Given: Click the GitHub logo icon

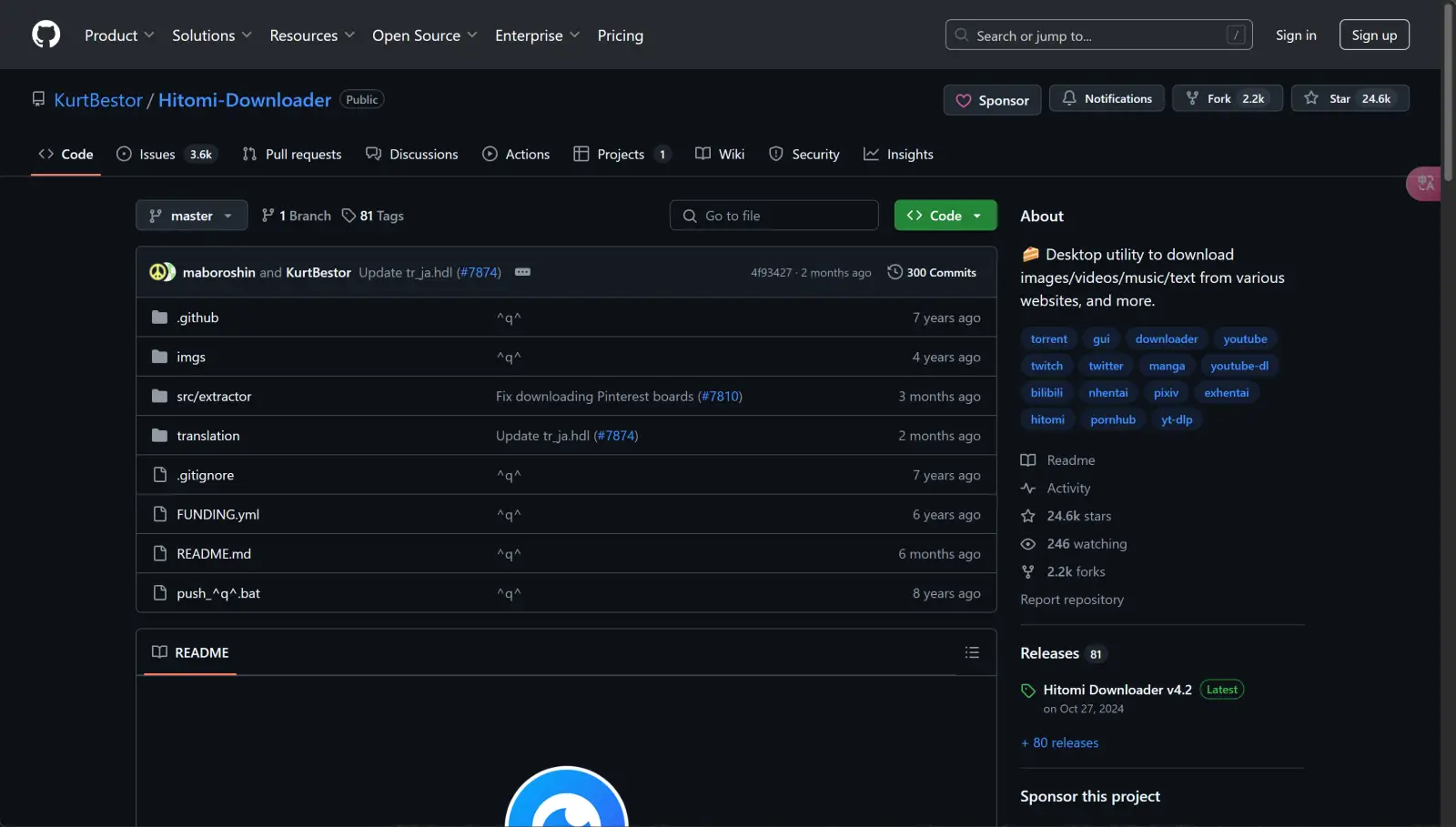Looking at the screenshot, I should [45, 35].
